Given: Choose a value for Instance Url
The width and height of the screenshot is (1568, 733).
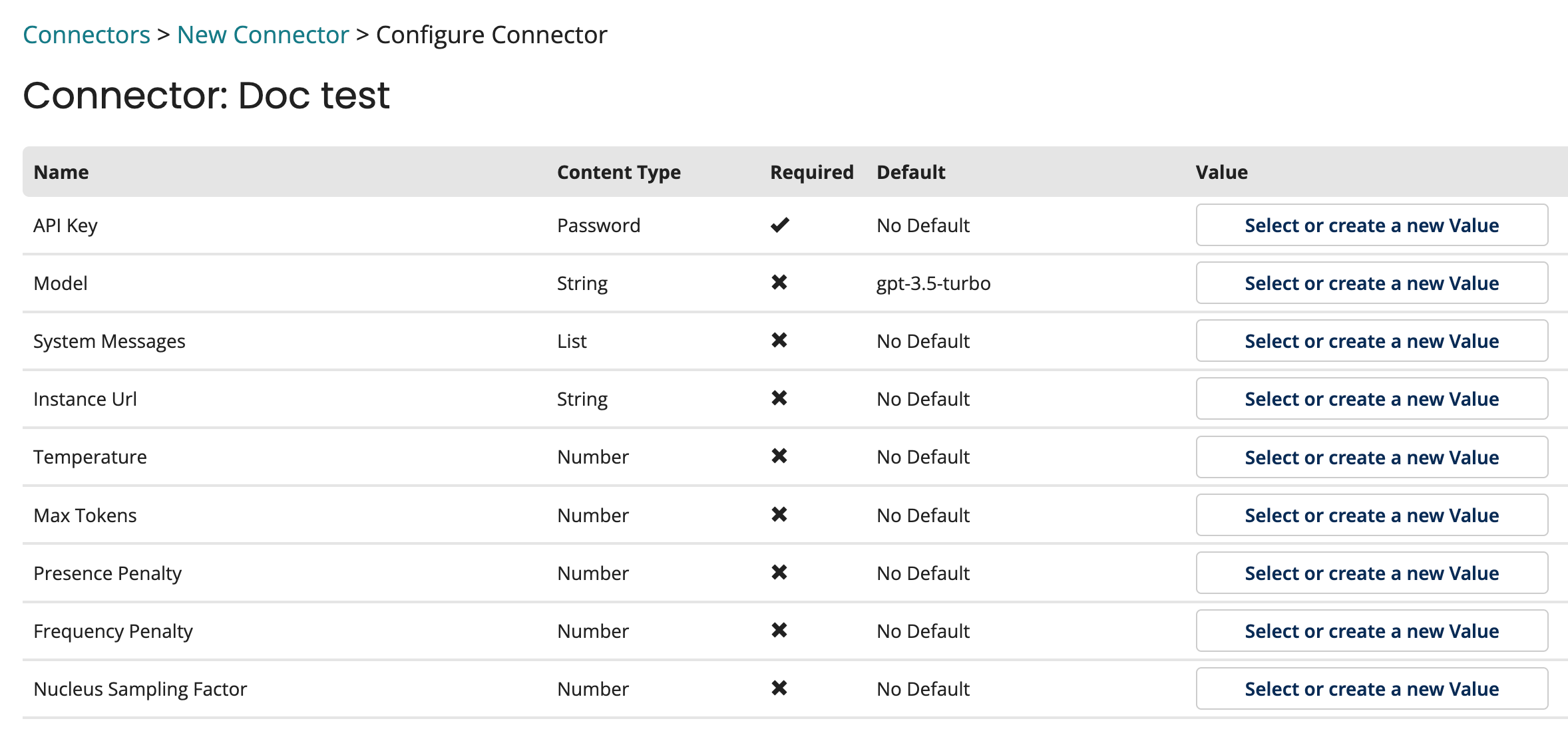Looking at the screenshot, I should click(1372, 399).
